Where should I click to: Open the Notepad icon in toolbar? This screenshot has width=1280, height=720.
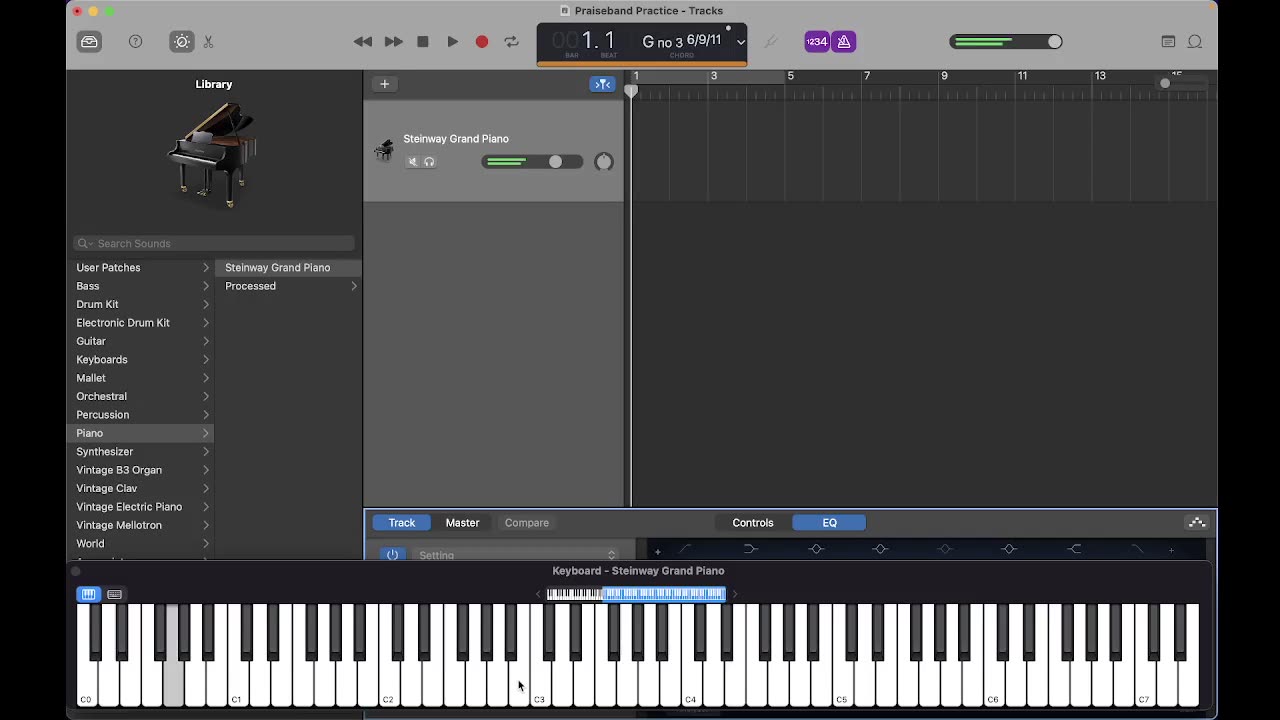pyautogui.click(x=1168, y=42)
